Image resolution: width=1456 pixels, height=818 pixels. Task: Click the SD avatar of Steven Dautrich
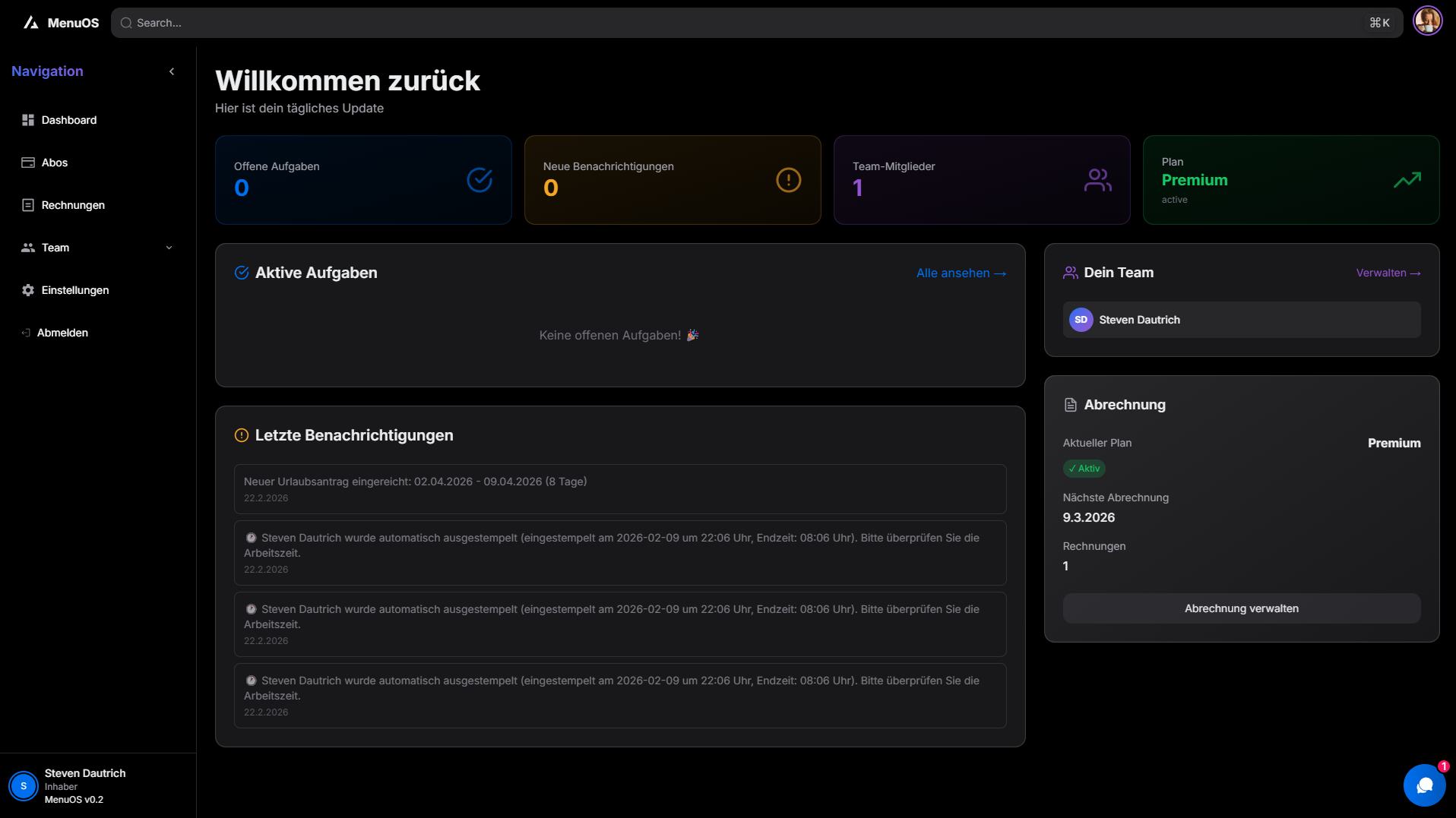[1080, 319]
